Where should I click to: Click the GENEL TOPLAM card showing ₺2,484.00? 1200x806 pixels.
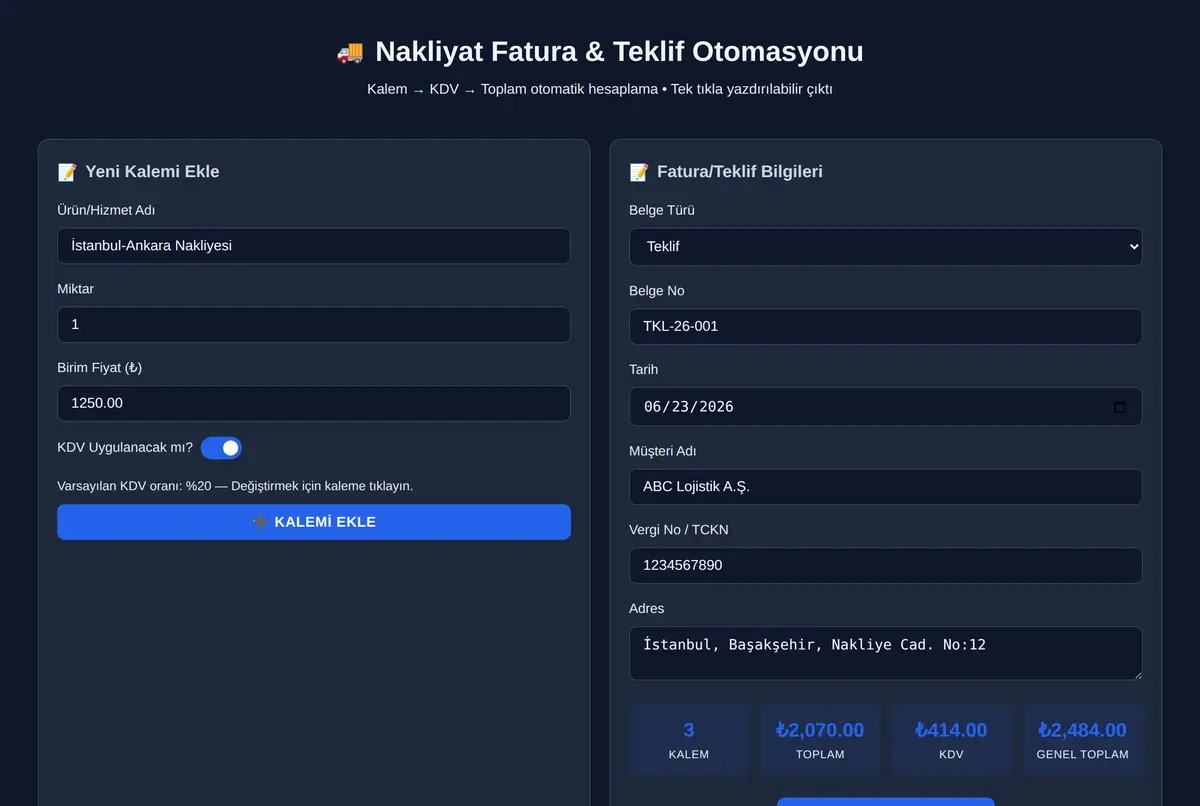point(1082,740)
